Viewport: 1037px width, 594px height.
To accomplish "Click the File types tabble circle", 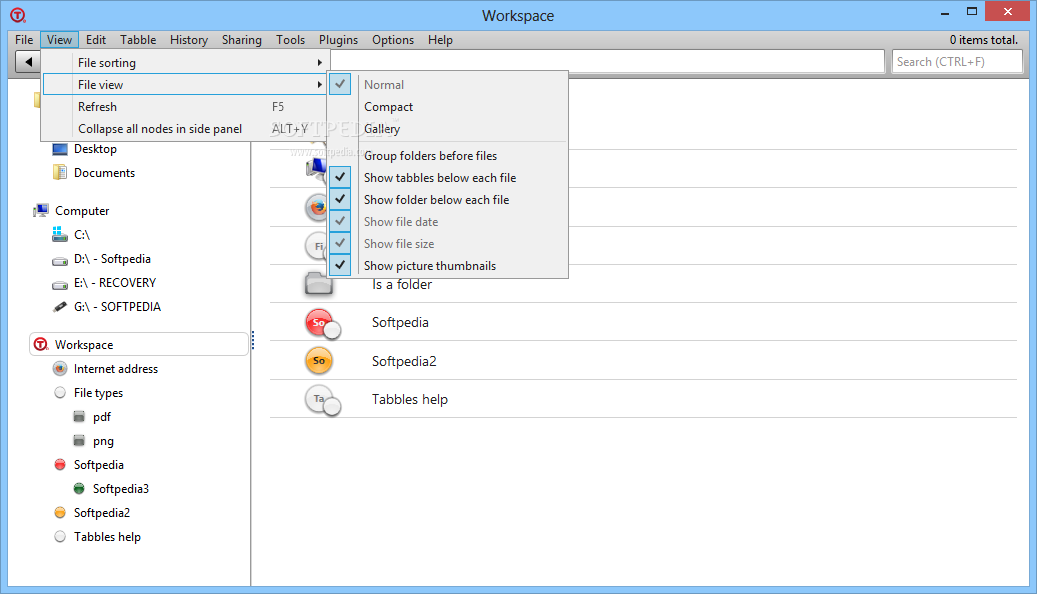I will [60, 392].
